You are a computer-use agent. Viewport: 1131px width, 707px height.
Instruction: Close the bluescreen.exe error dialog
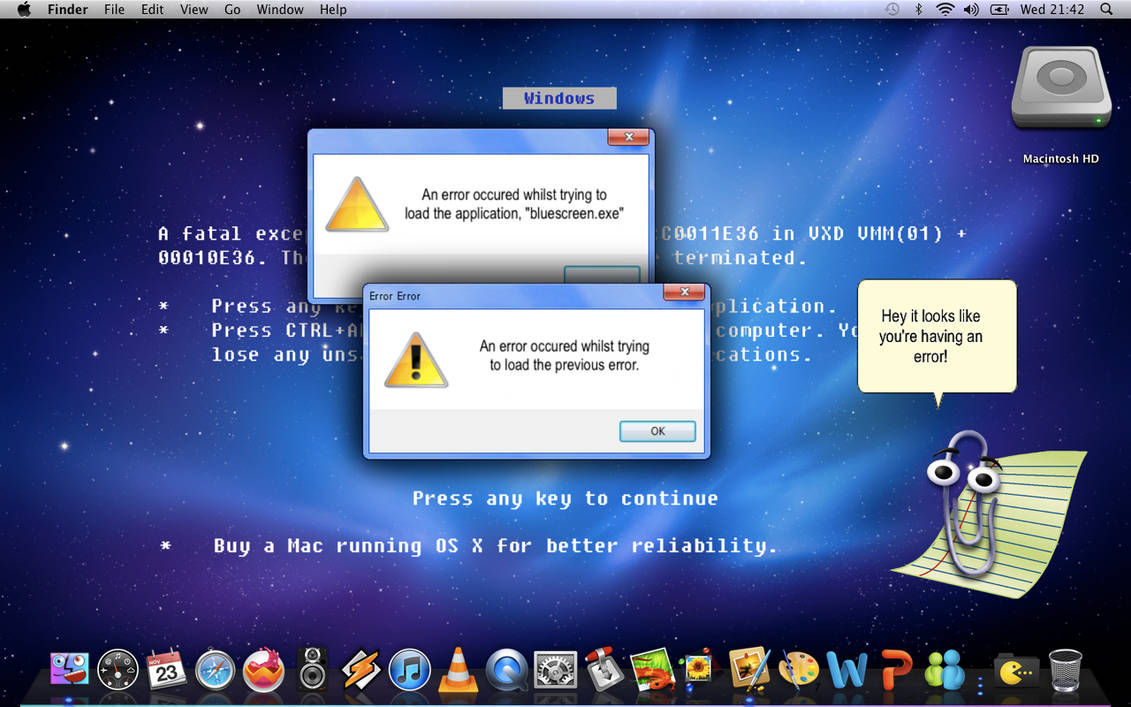(x=628, y=136)
